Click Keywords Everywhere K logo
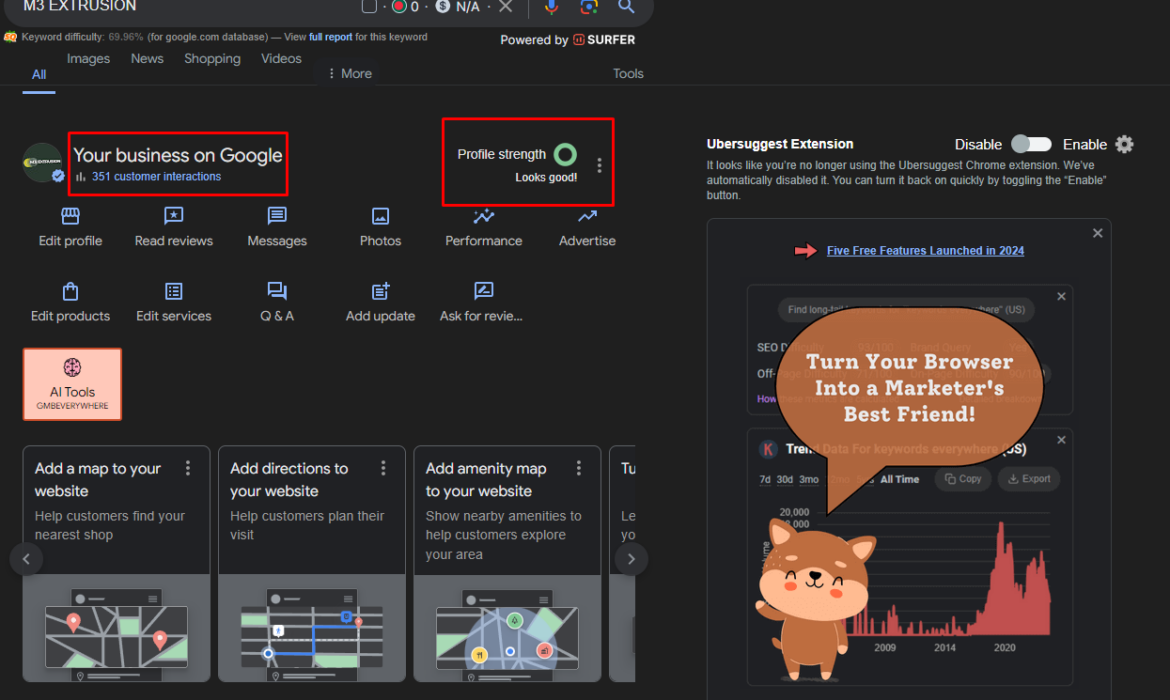 [x=768, y=449]
